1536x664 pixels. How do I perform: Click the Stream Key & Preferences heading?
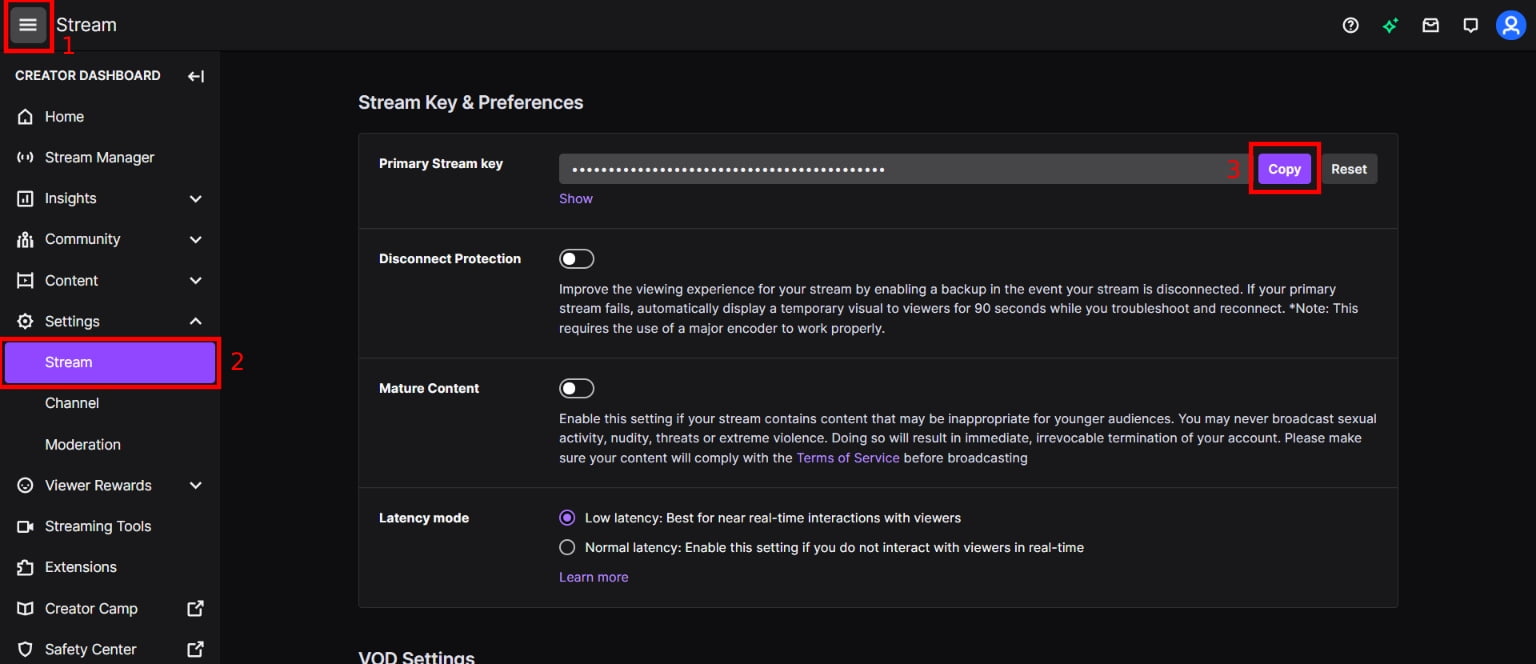[471, 103]
